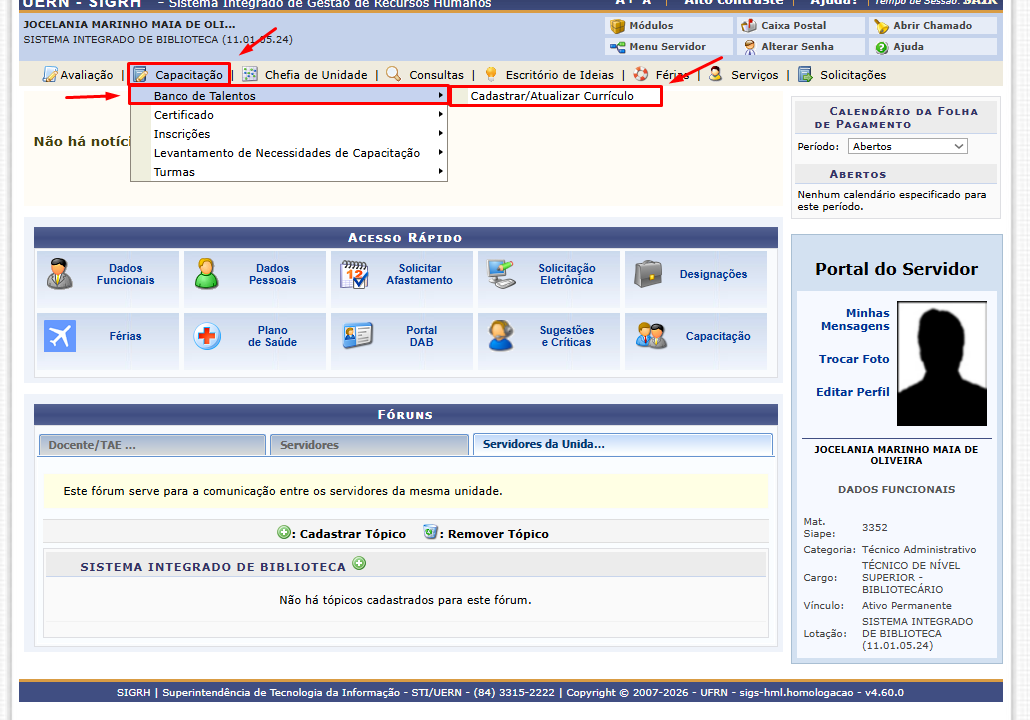Click the Sugestões e Críticas headset icon
The height and width of the screenshot is (720, 1030).
(501, 336)
